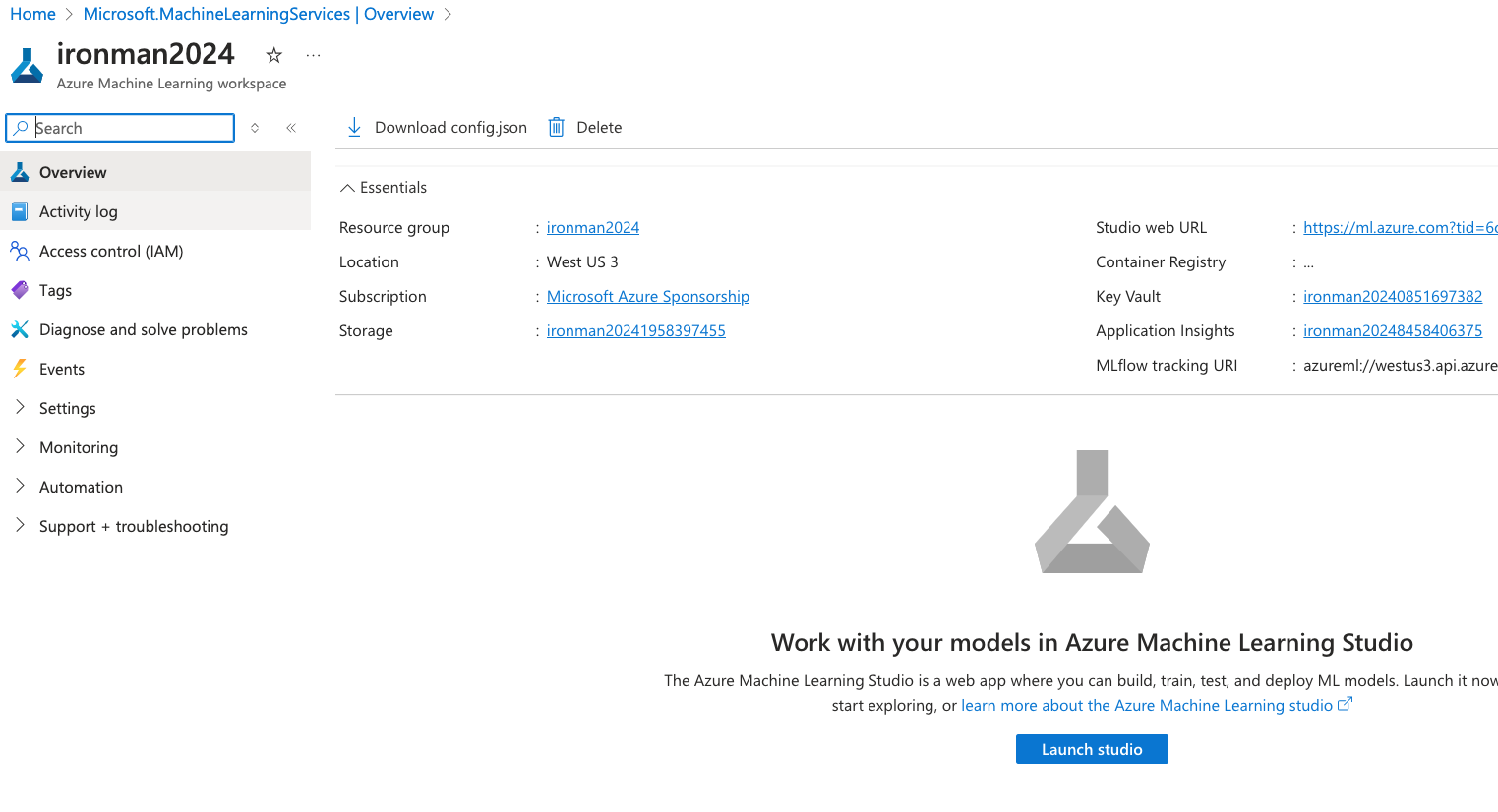
Task: Click the purple Tags icon
Action: (20, 290)
